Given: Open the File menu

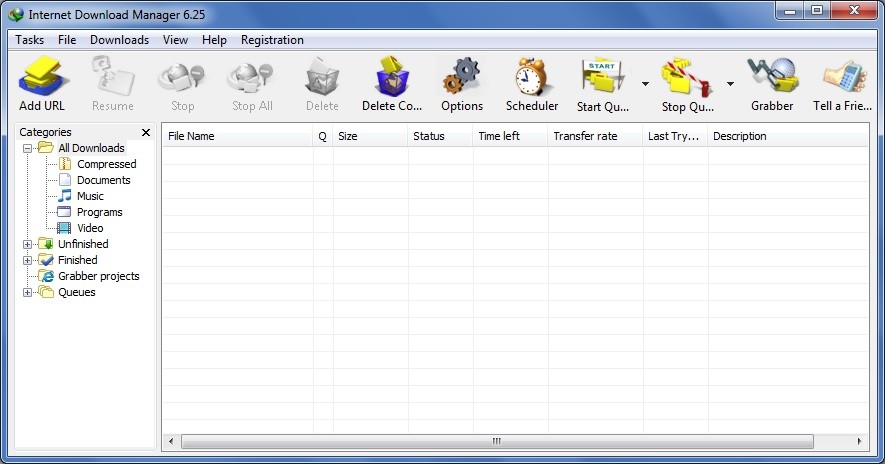Looking at the screenshot, I should (67, 40).
